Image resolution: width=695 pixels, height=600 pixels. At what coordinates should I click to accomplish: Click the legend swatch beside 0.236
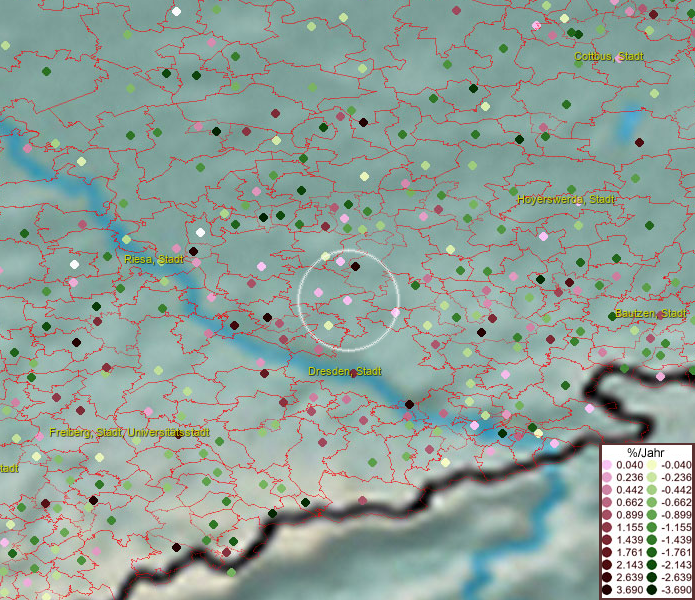(x=607, y=477)
